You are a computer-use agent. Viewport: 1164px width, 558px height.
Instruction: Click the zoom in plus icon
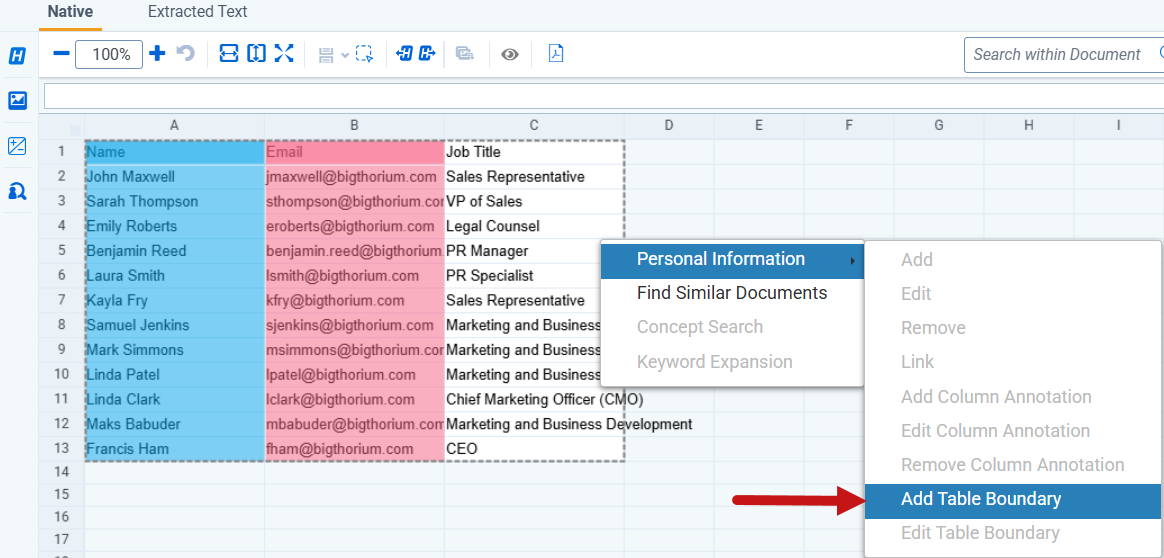pyautogui.click(x=157, y=53)
